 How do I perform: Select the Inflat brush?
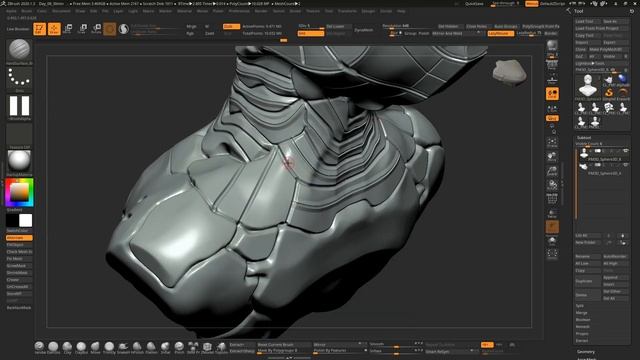[165, 347]
